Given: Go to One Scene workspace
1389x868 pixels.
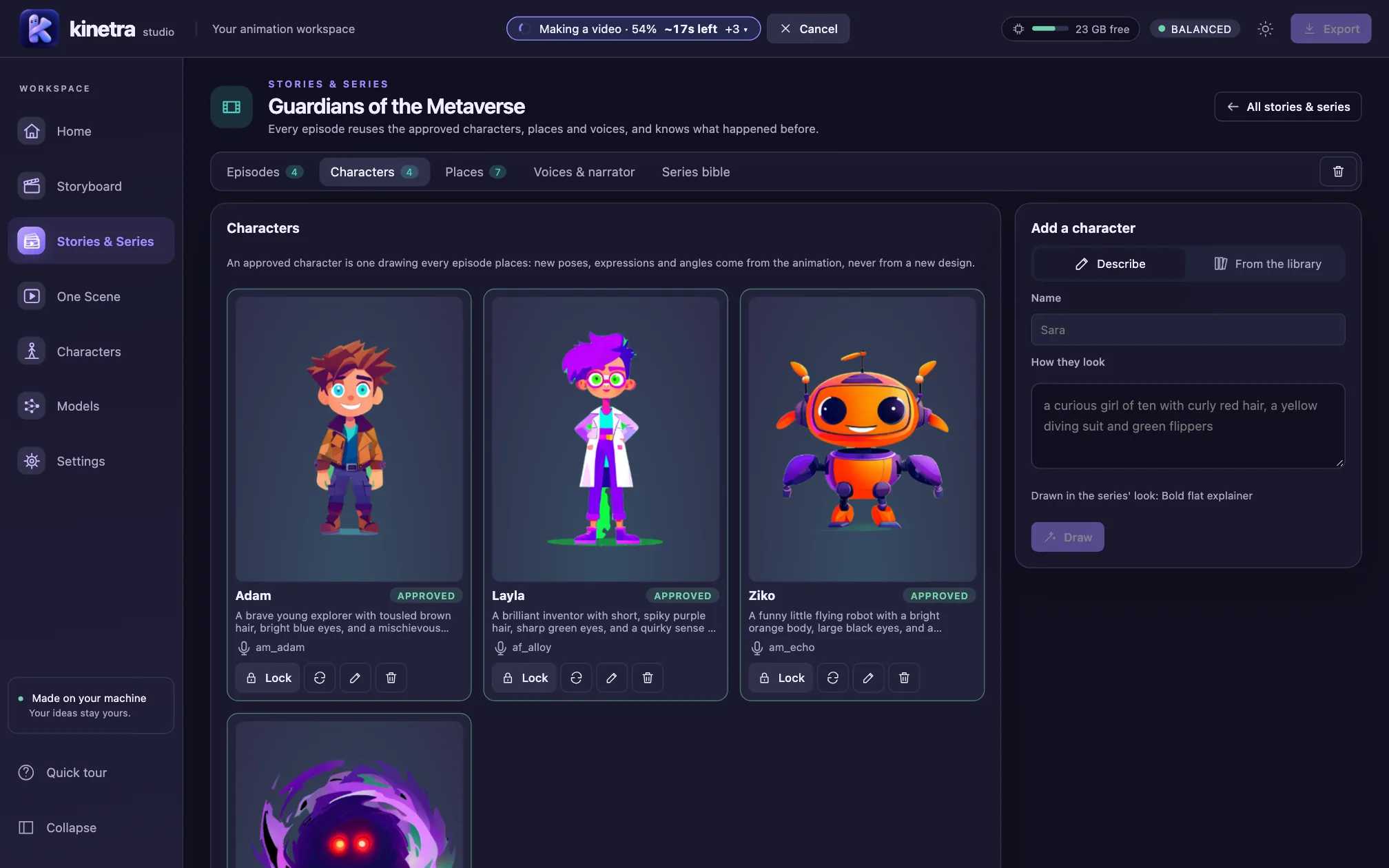Looking at the screenshot, I should [91, 296].
